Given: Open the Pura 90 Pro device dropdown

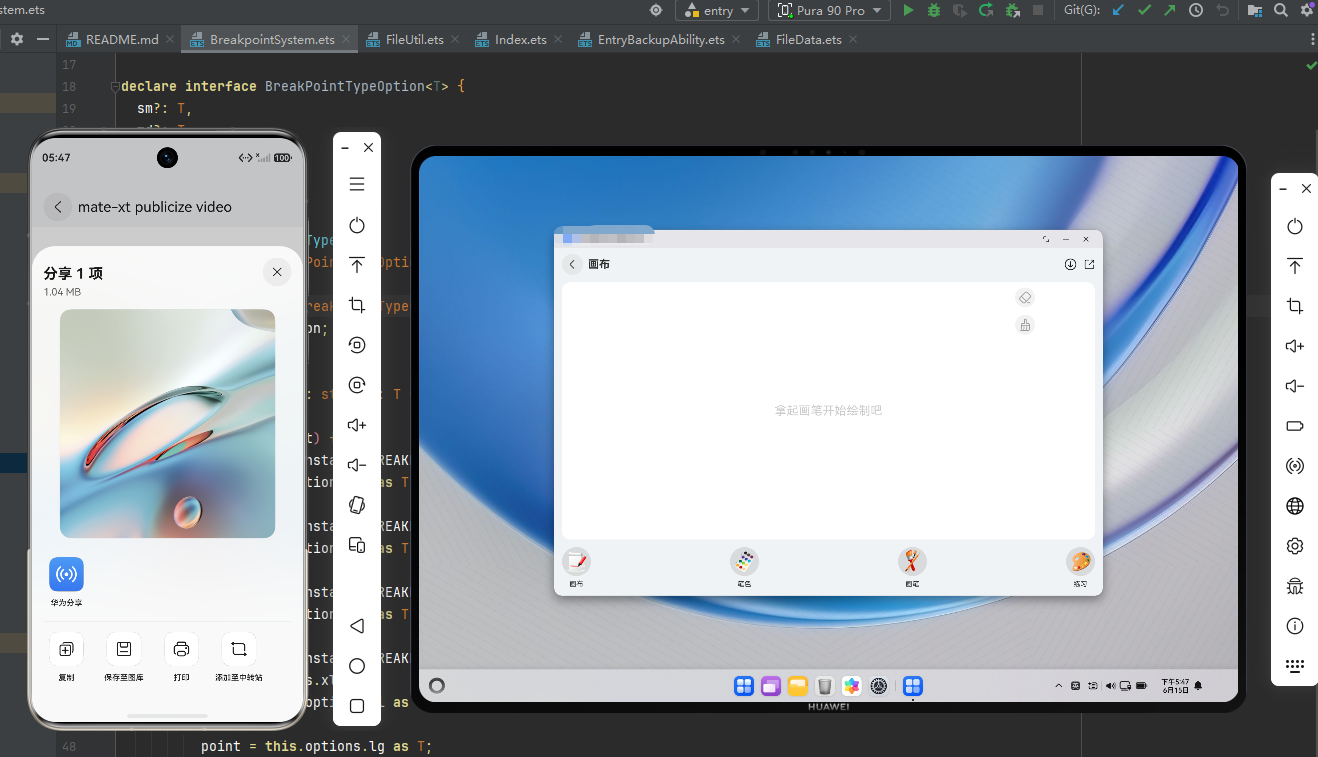Looking at the screenshot, I should coord(829,10).
